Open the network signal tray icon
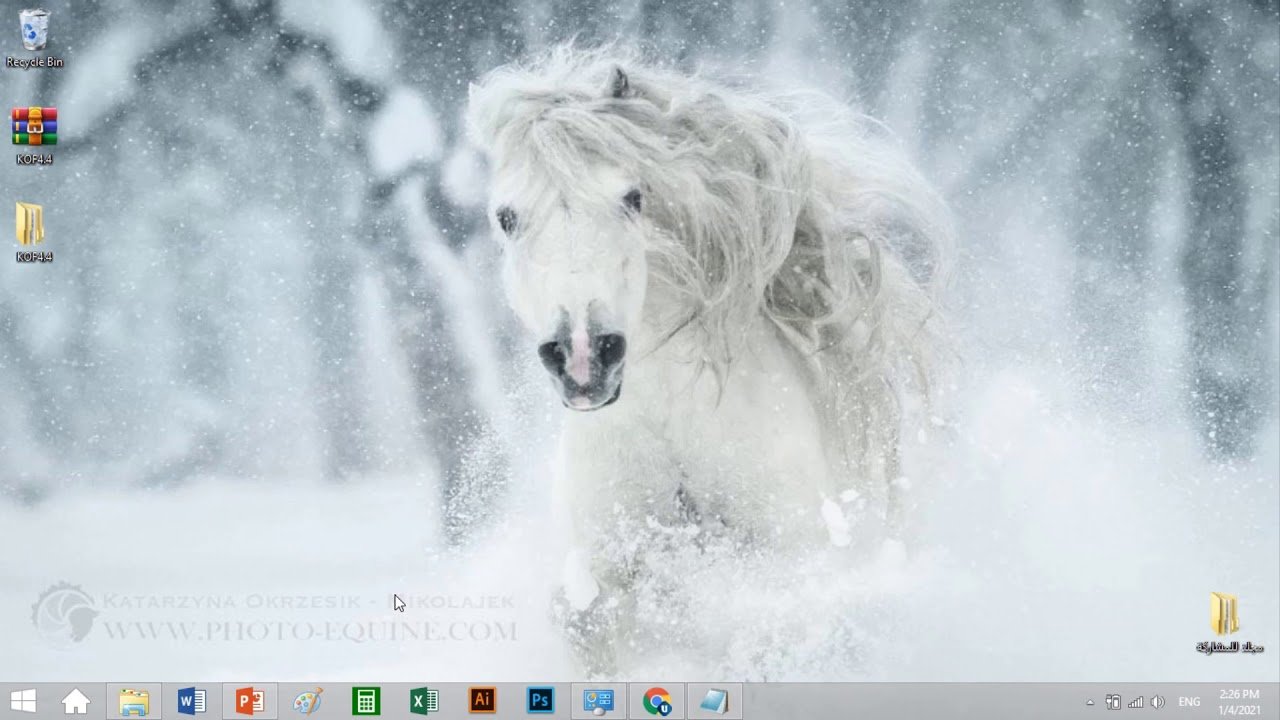Viewport: 1280px width, 720px height. point(1136,702)
